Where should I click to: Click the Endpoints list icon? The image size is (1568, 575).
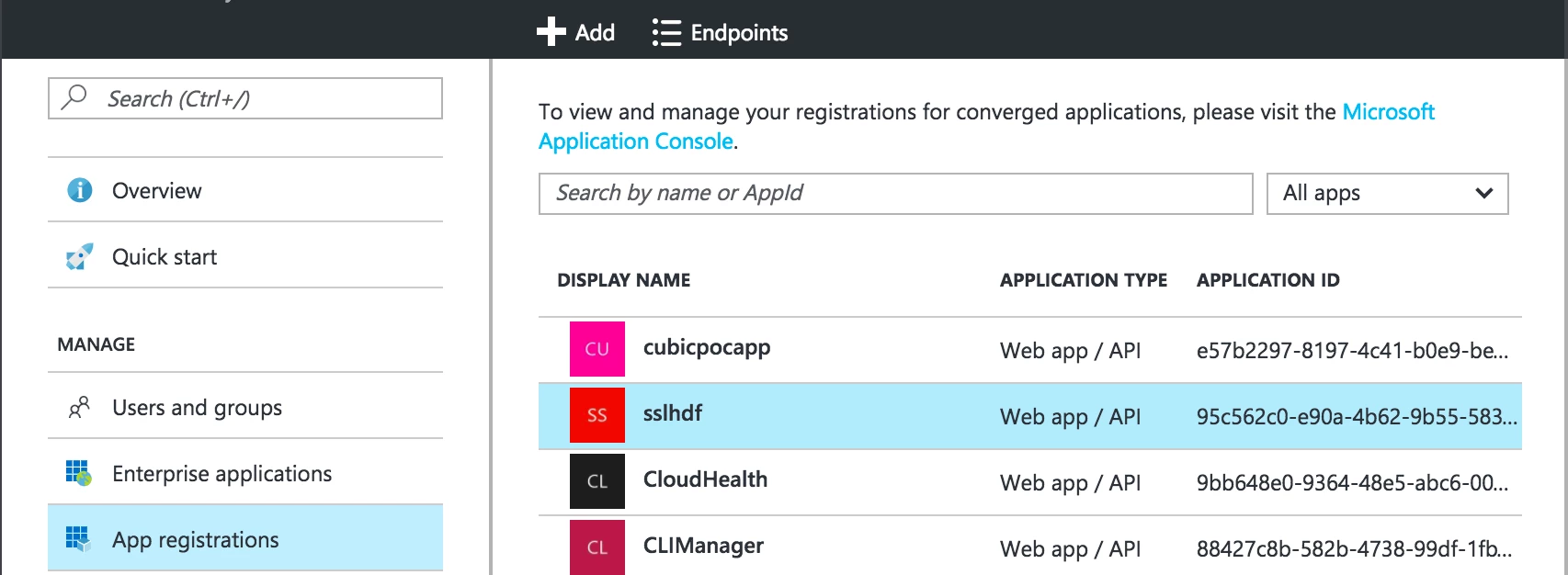666,33
